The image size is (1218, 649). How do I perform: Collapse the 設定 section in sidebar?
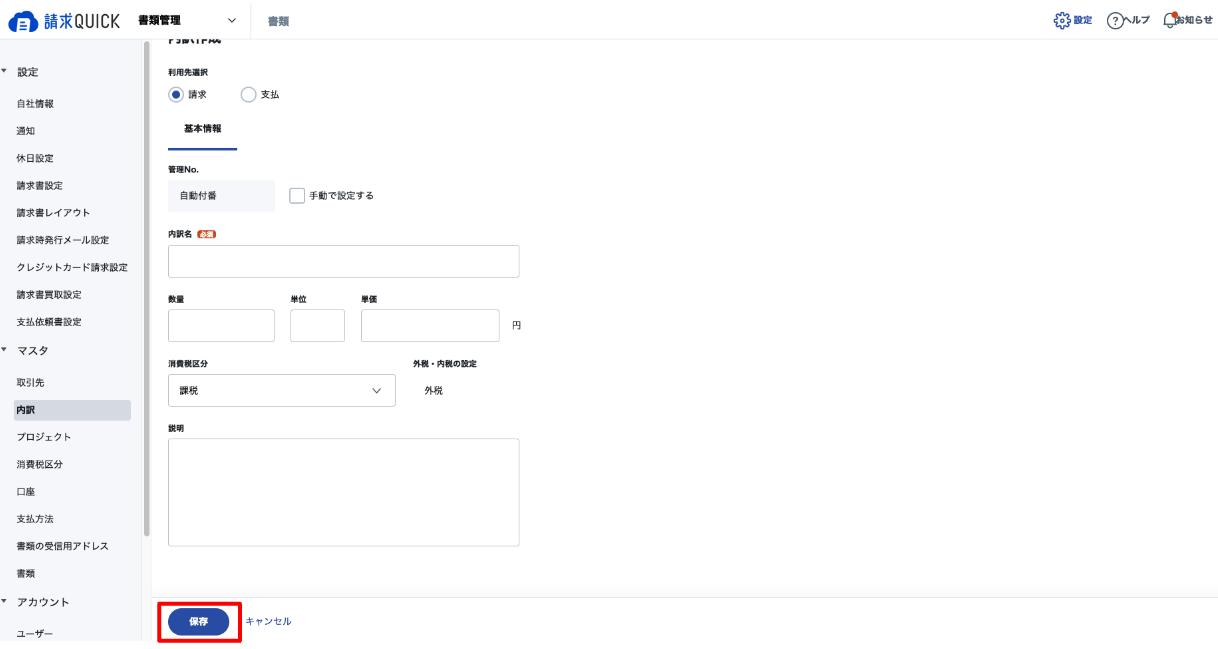tap(4, 72)
